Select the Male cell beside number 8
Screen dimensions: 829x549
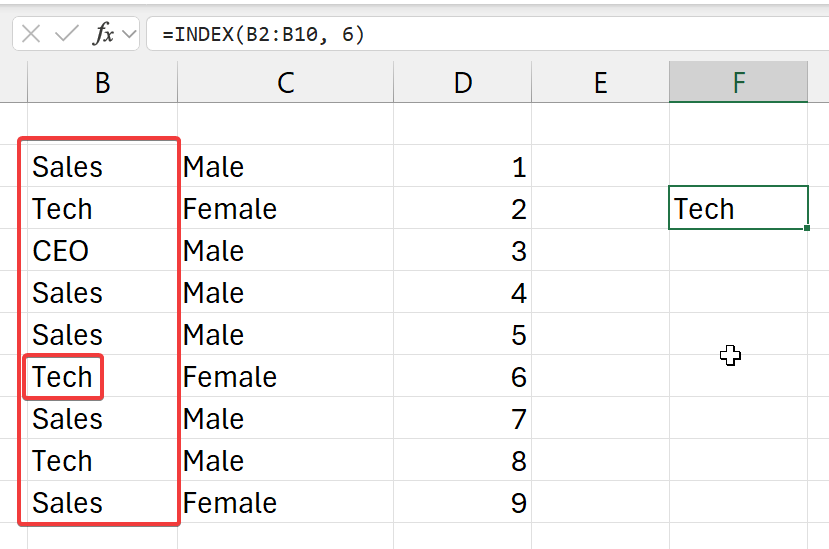[x=285, y=461]
